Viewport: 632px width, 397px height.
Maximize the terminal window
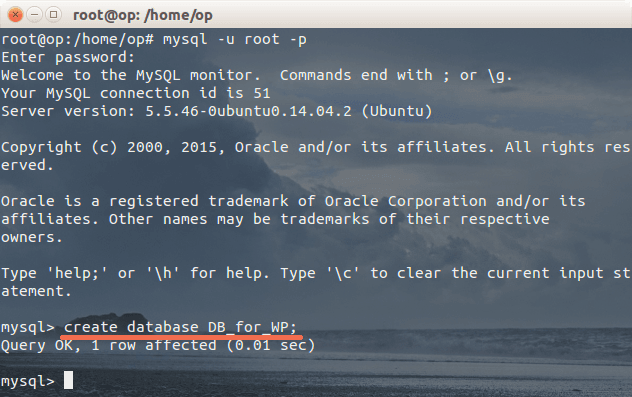[x=53, y=15]
